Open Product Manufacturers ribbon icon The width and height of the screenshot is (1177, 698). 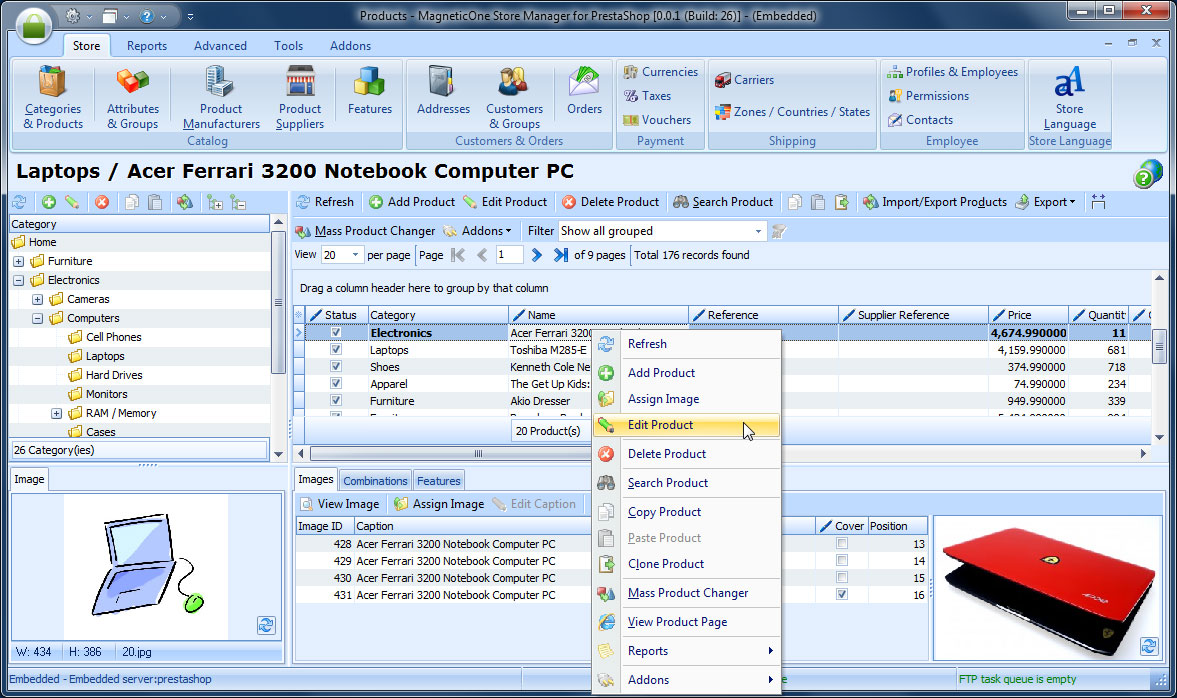click(221, 98)
